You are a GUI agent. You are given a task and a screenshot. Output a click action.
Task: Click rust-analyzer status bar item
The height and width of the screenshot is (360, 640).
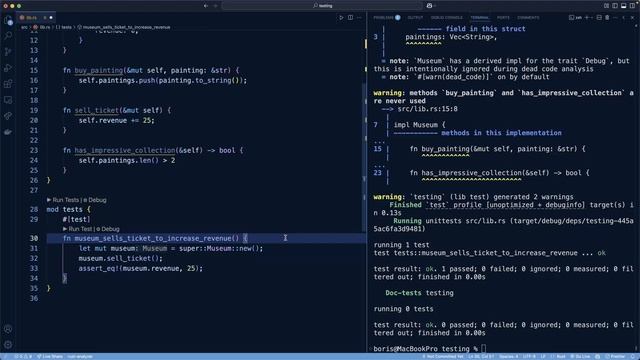[80, 356]
